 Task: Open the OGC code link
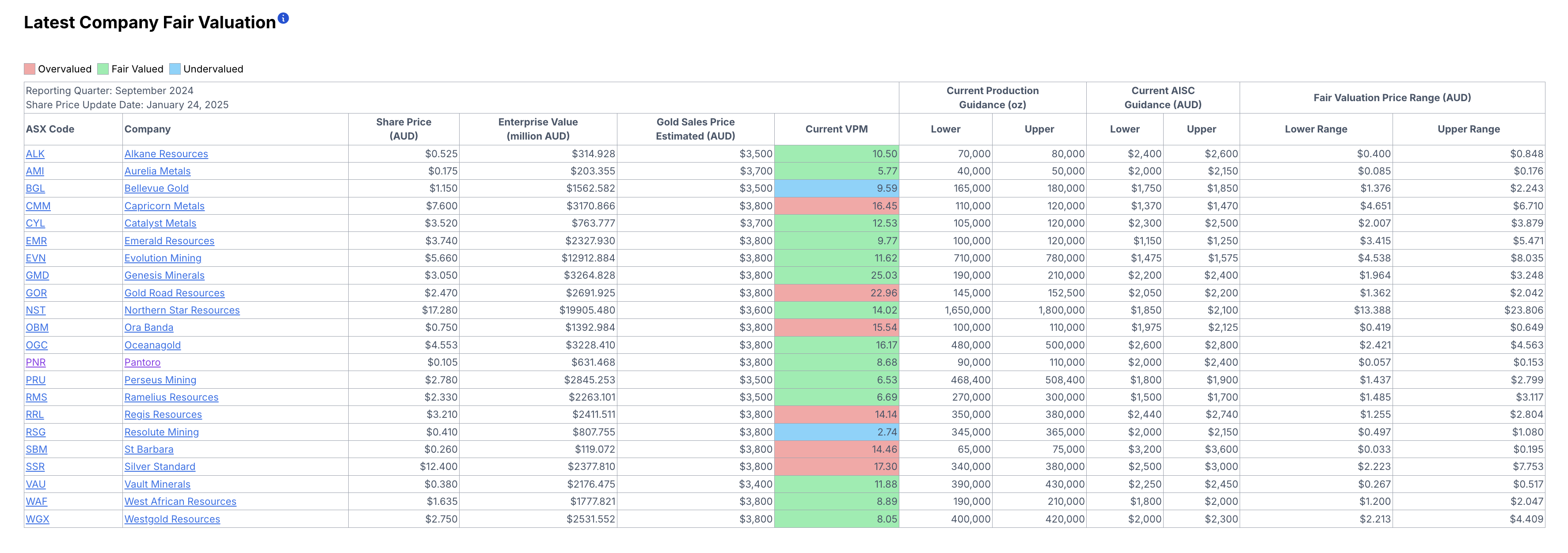tap(37, 345)
